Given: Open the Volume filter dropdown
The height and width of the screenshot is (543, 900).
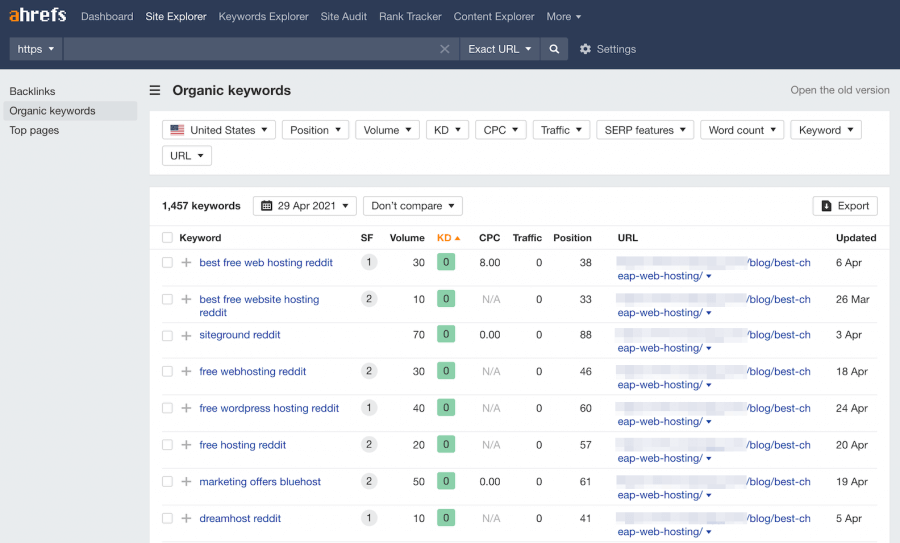Looking at the screenshot, I should 387,130.
